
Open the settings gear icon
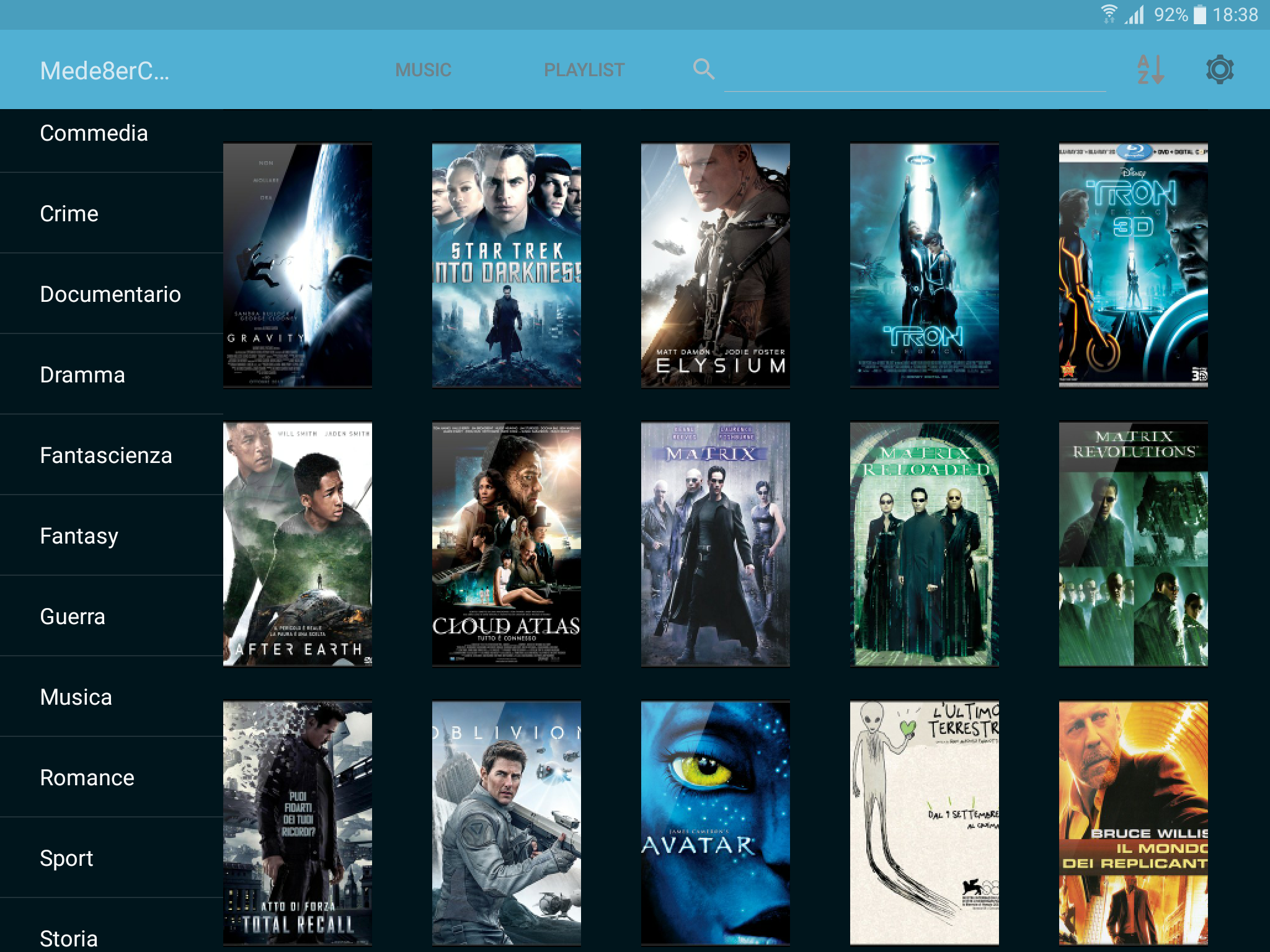[x=1220, y=69]
